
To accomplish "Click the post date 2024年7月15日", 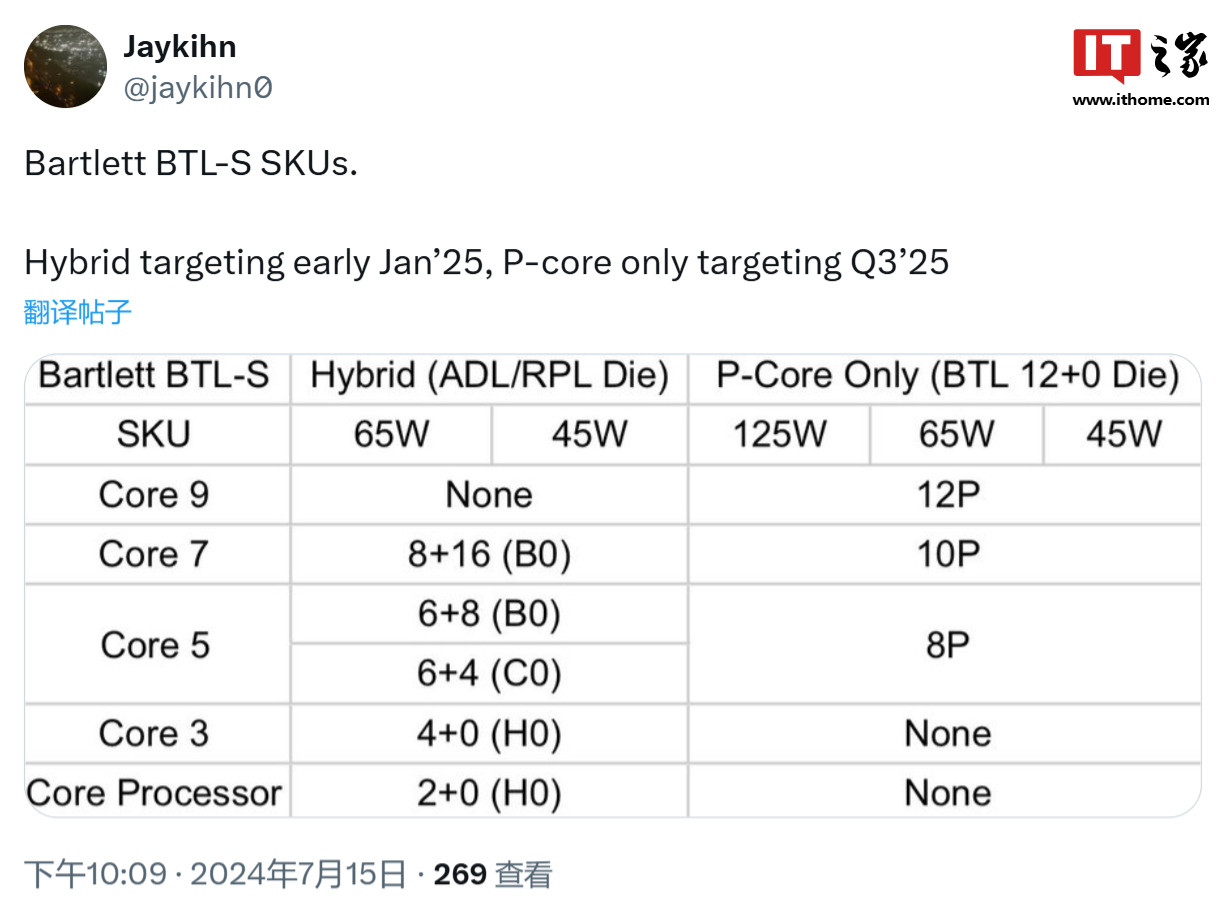I will click(298, 874).
